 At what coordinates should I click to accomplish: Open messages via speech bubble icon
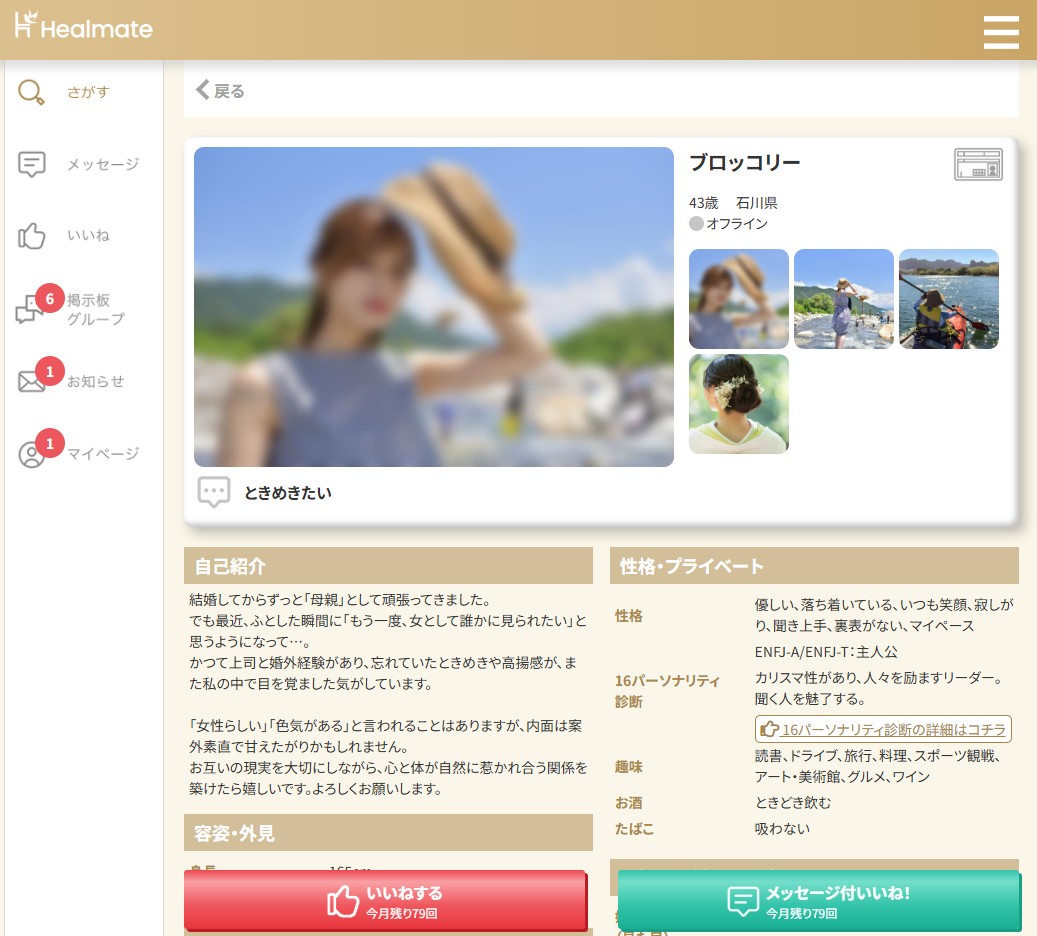pos(32,164)
